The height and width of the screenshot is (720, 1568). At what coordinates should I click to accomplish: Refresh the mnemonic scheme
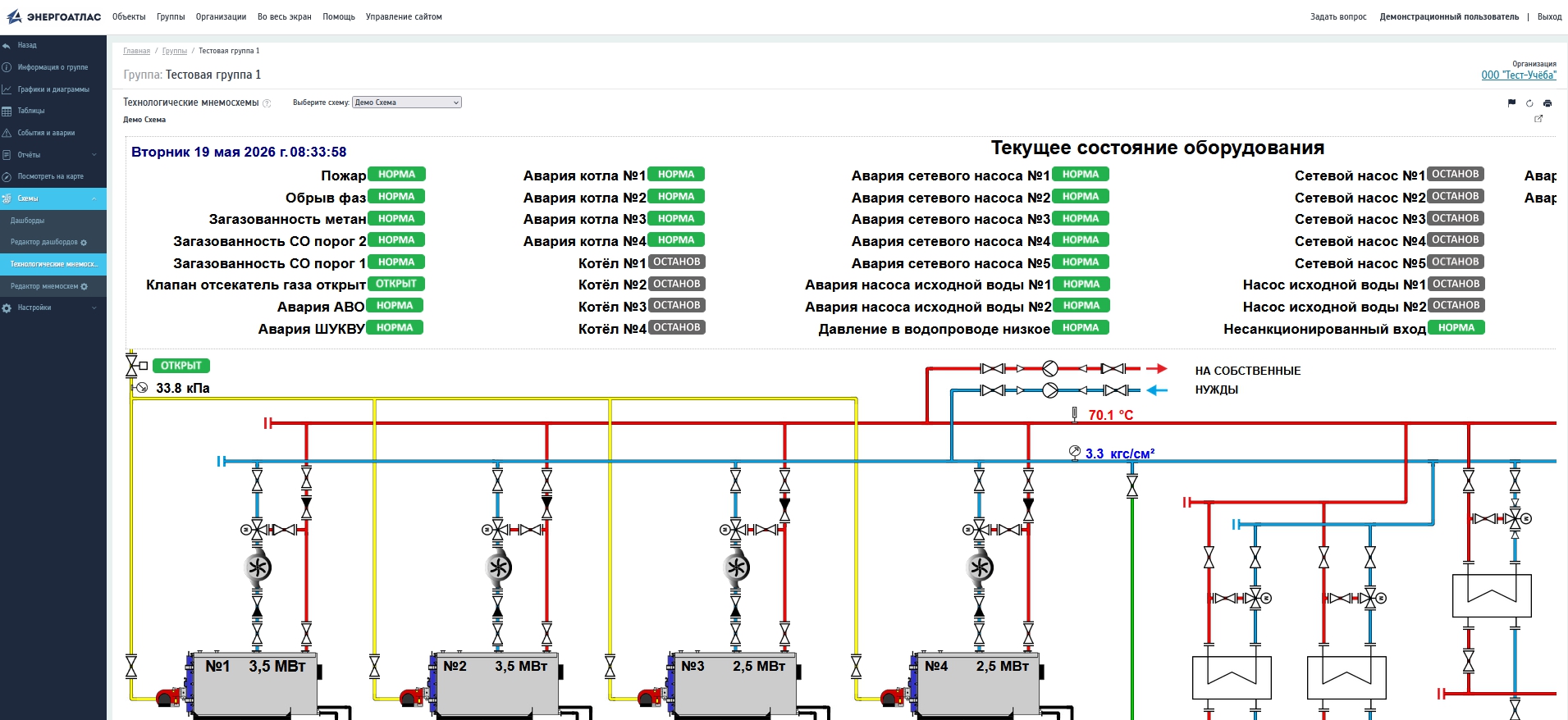(x=1529, y=103)
